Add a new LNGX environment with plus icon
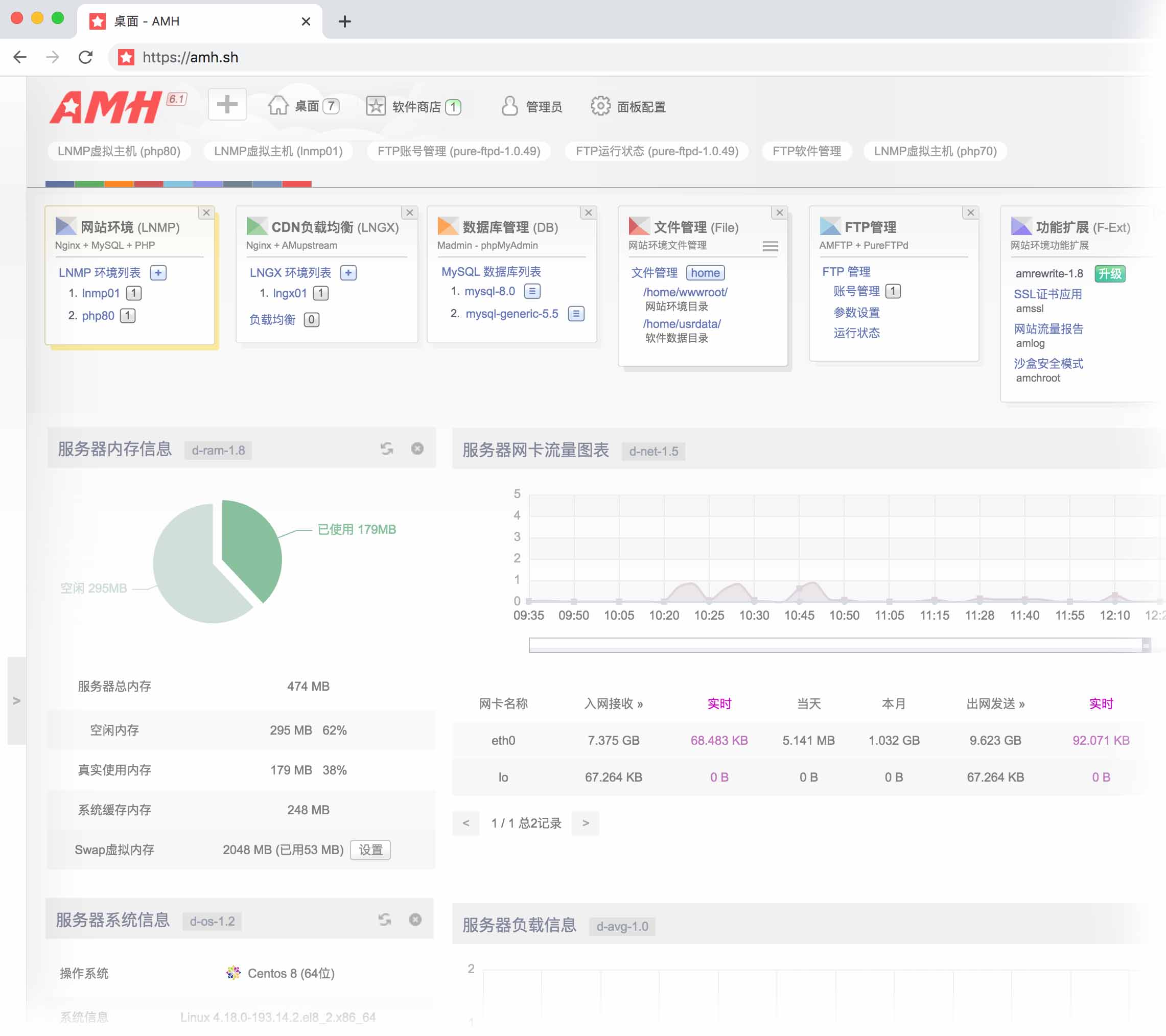 [x=348, y=273]
